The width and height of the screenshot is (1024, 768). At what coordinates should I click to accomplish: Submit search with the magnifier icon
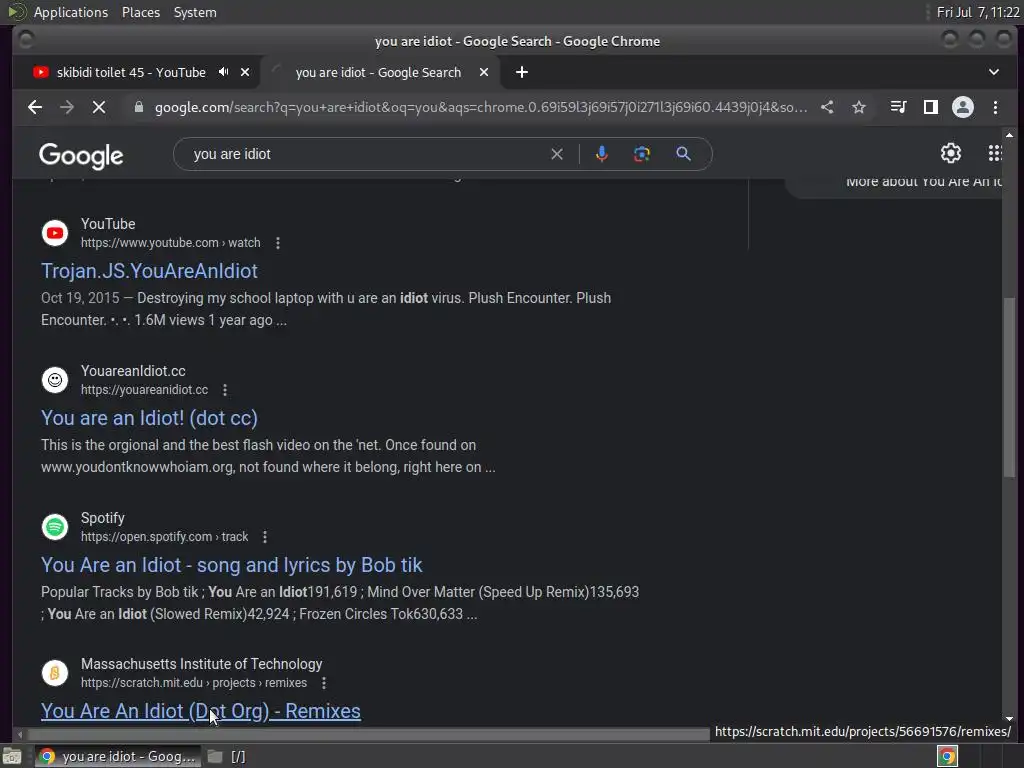[x=683, y=154]
